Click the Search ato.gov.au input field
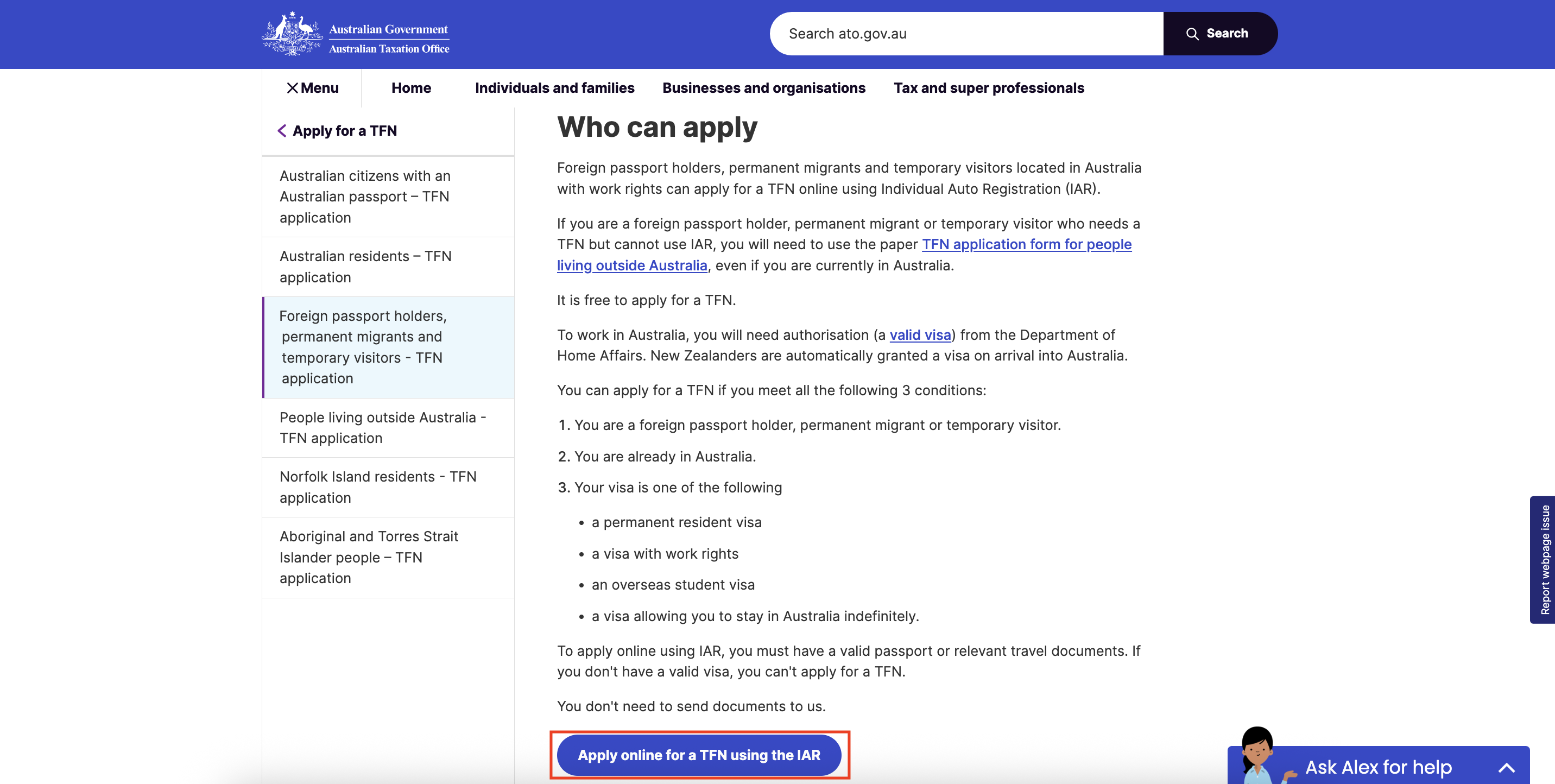 [x=966, y=34]
